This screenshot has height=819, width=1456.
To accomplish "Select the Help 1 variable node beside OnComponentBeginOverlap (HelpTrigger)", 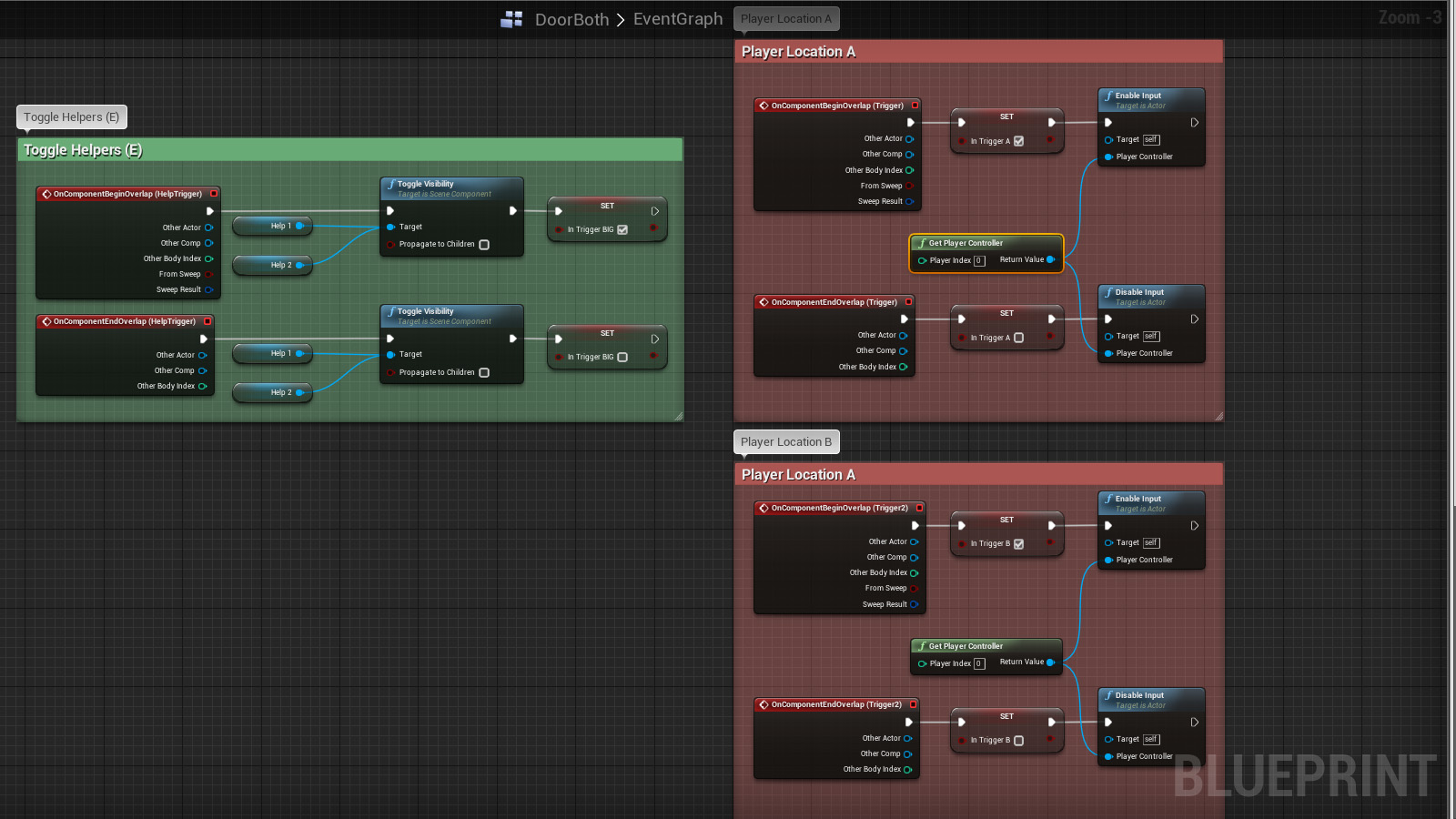I will 273,226.
